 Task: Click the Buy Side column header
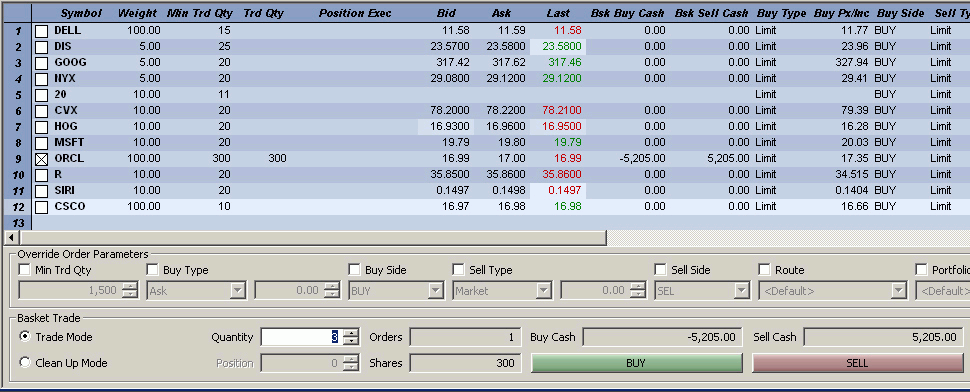point(900,13)
